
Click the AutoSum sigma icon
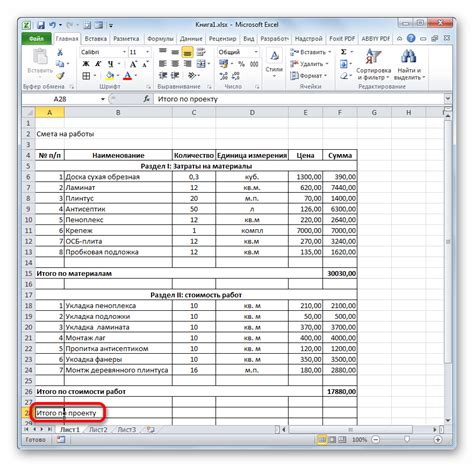point(344,52)
